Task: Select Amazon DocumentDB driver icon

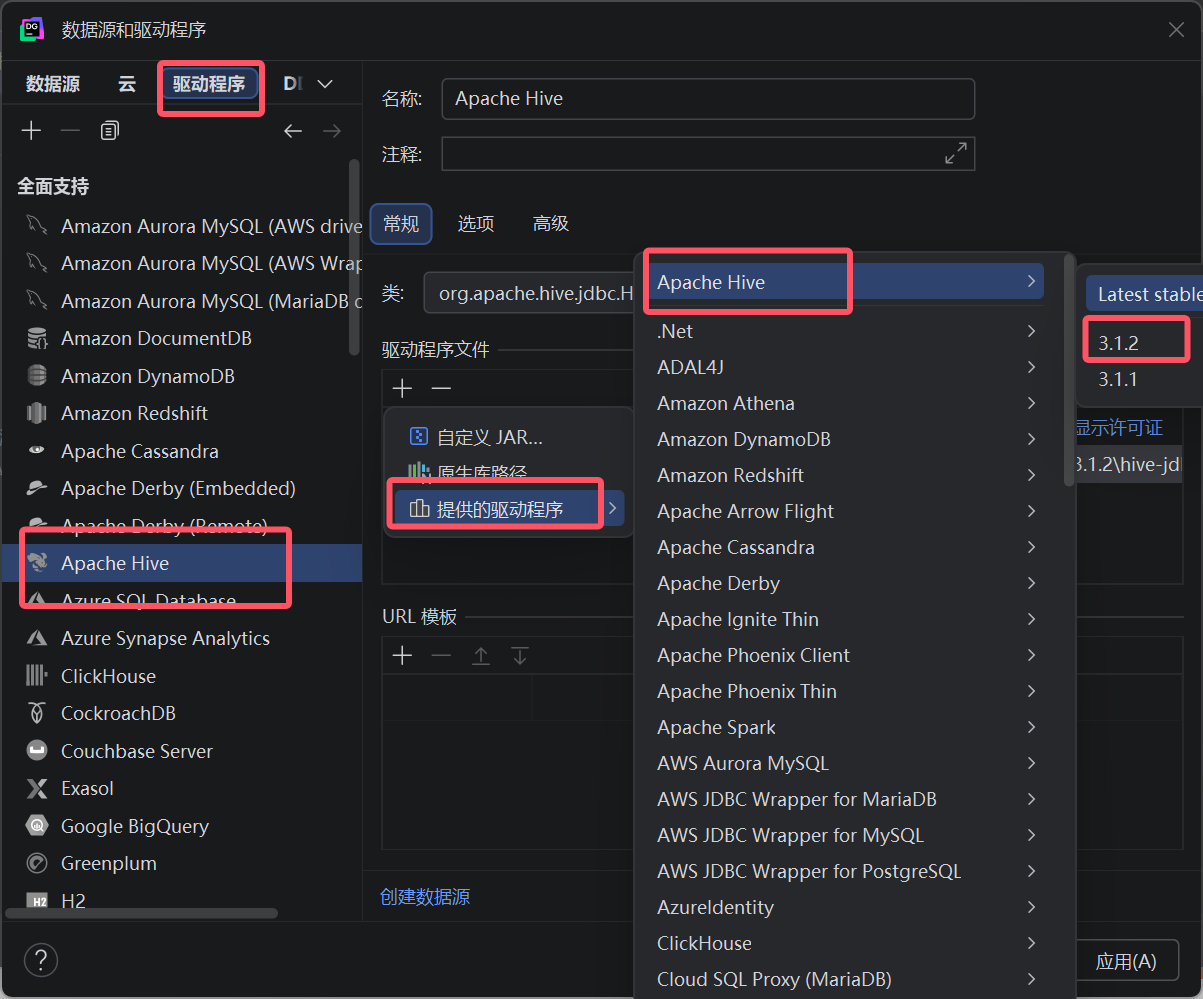Action: pyautogui.click(x=37, y=339)
